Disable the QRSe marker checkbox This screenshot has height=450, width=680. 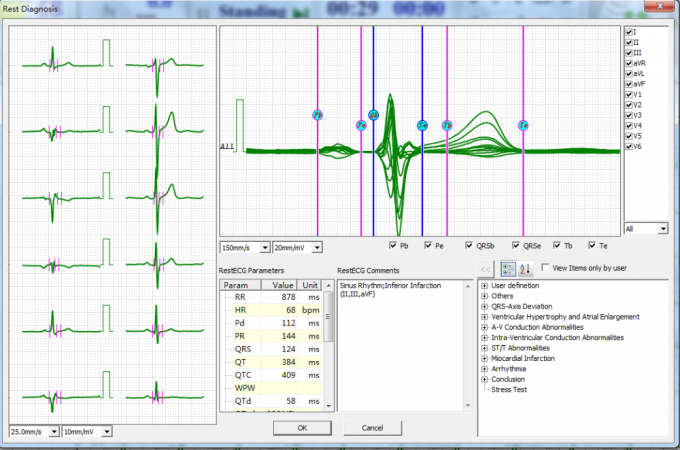[x=516, y=245]
